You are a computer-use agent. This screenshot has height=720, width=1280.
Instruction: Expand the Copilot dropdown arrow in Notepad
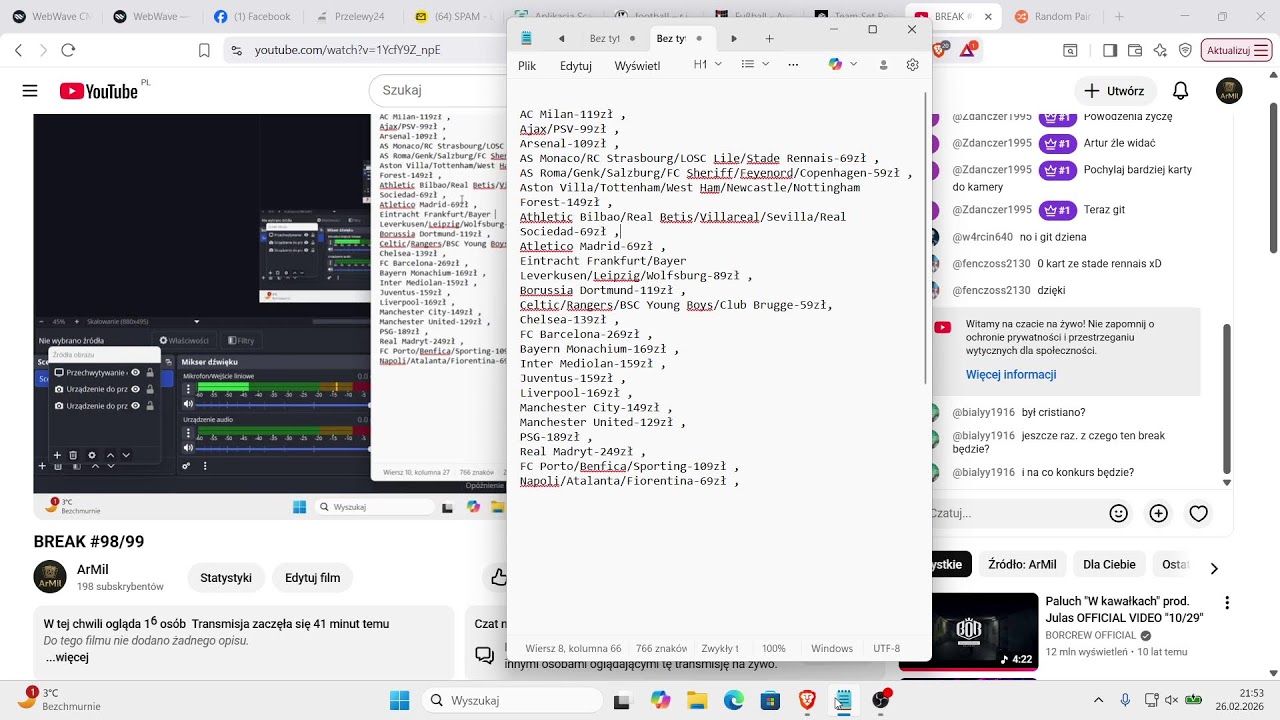coord(854,64)
